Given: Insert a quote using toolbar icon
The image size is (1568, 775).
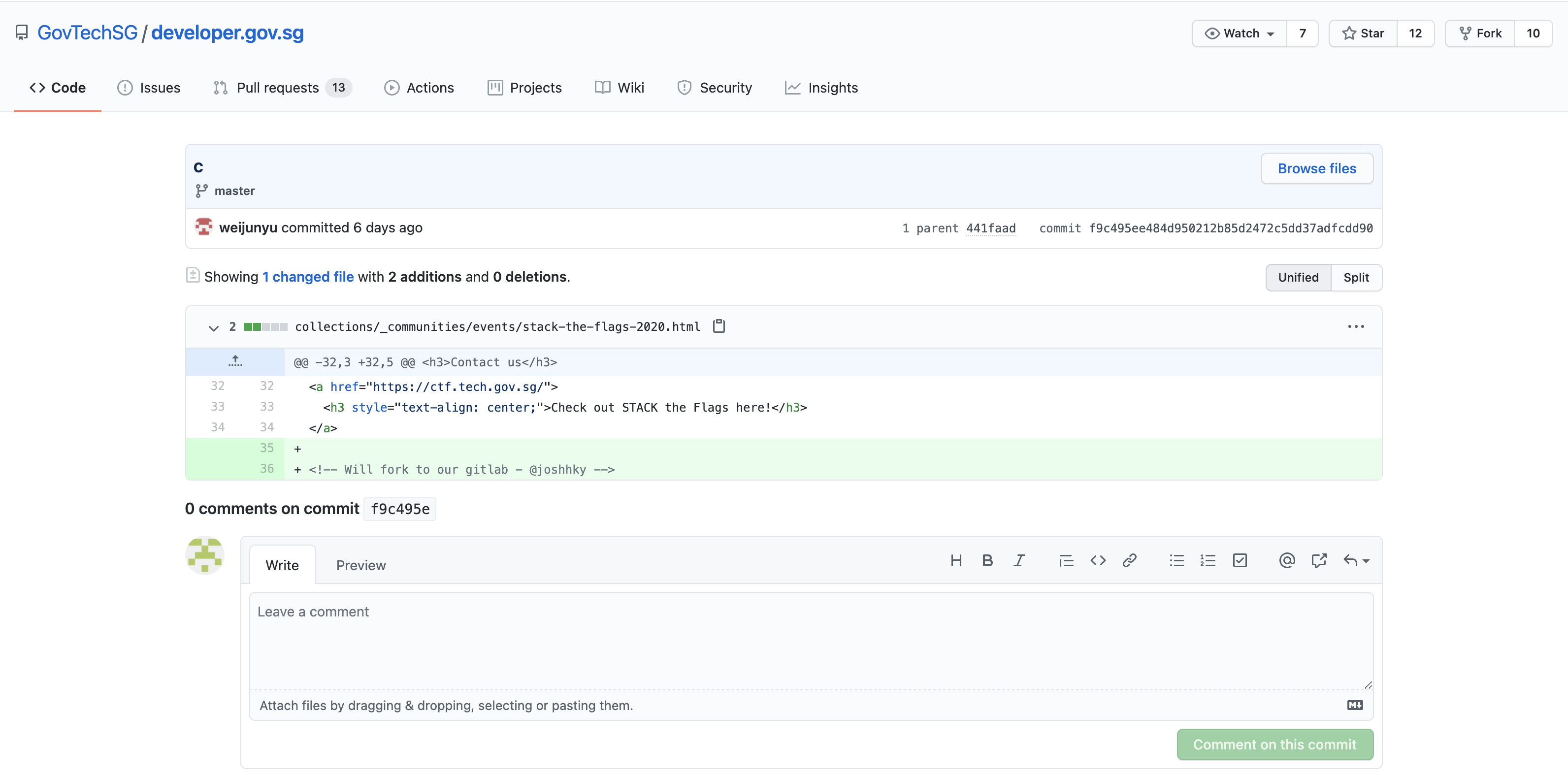Looking at the screenshot, I should pos(1066,561).
